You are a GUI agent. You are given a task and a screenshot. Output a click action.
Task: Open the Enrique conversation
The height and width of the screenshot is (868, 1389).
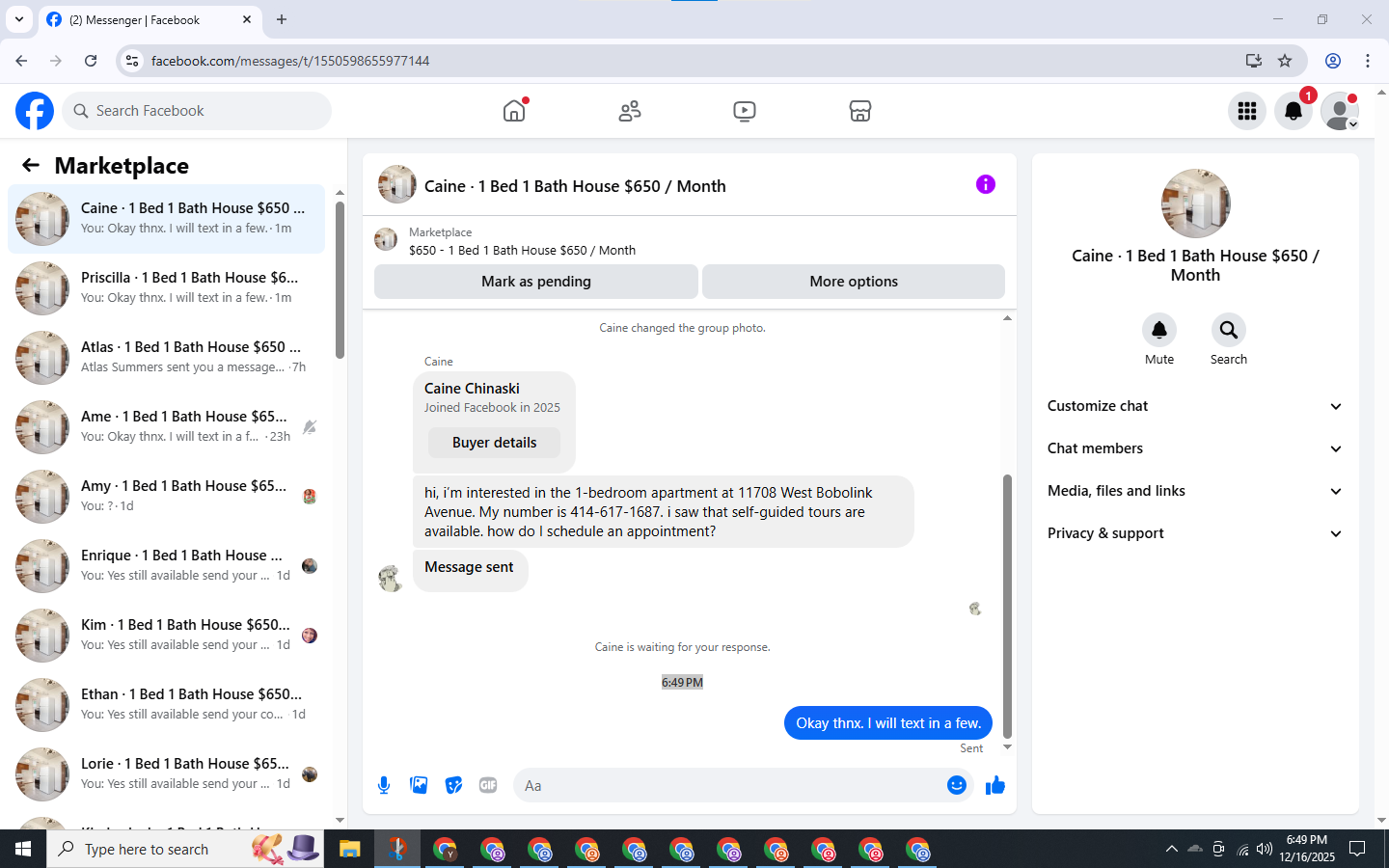point(166,566)
